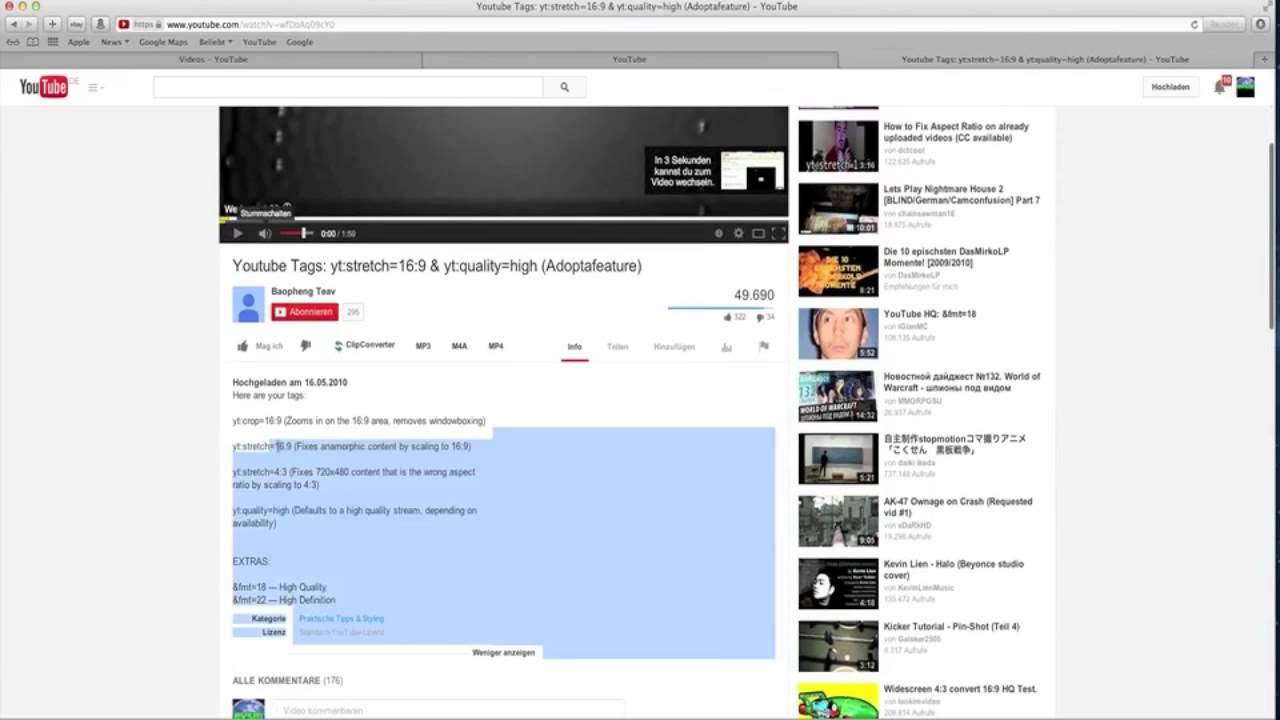The width and height of the screenshot is (1280, 720).
Task: Collapse the description with Weniger anzeigen
Action: pos(504,652)
